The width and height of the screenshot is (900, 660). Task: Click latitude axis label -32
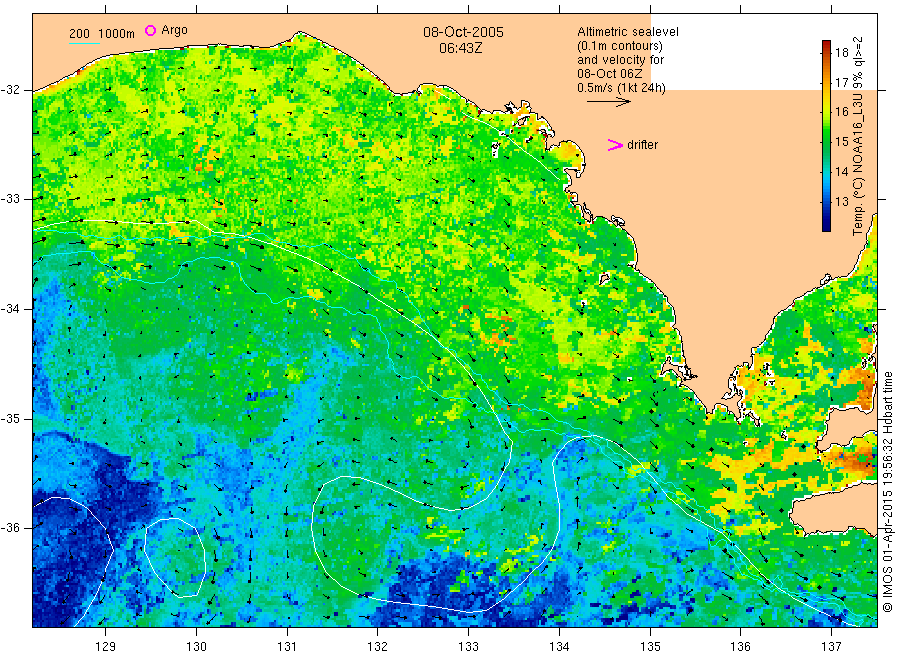[x=10, y=90]
